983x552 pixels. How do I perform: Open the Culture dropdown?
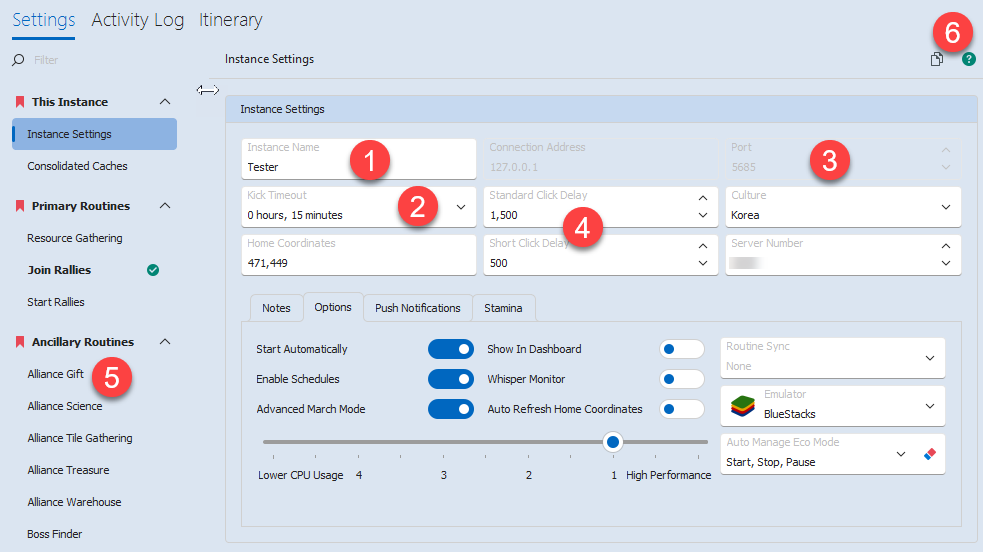(945, 207)
